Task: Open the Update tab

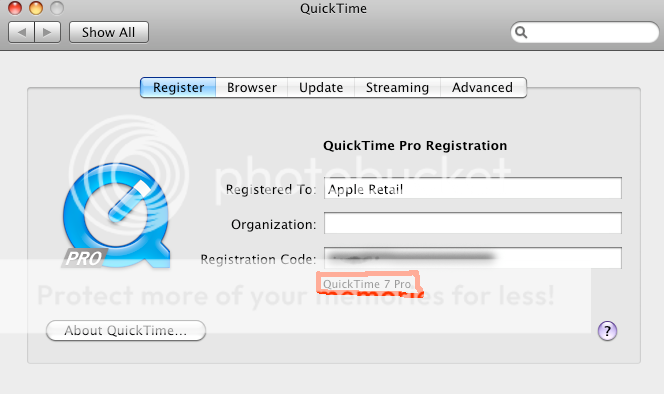Action: (x=321, y=87)
